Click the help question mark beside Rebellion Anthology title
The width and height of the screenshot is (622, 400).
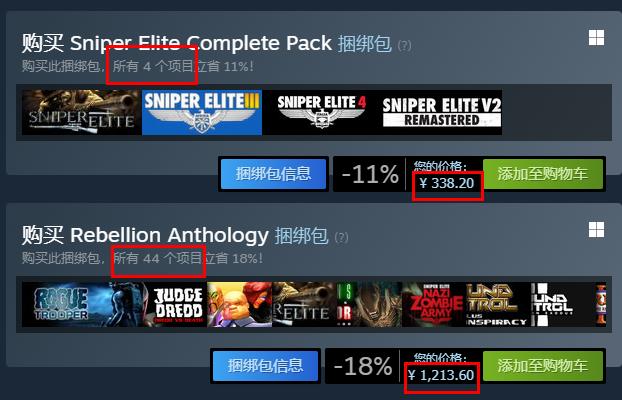point(341,238)
